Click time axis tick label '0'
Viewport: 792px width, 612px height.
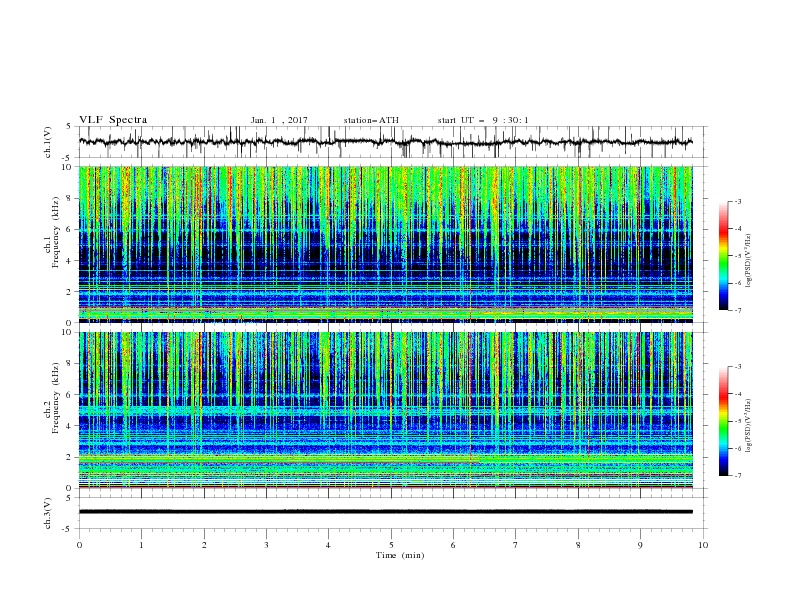(79, 545)
